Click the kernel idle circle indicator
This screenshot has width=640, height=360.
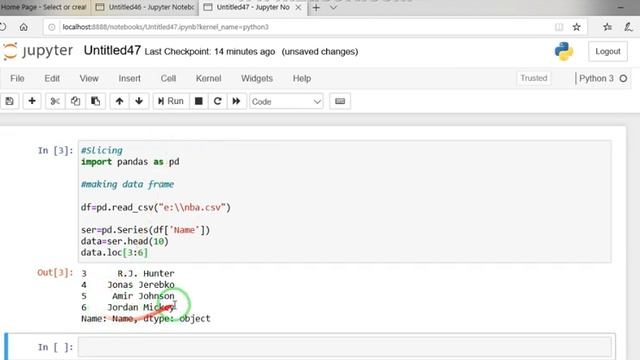(623, 78)
